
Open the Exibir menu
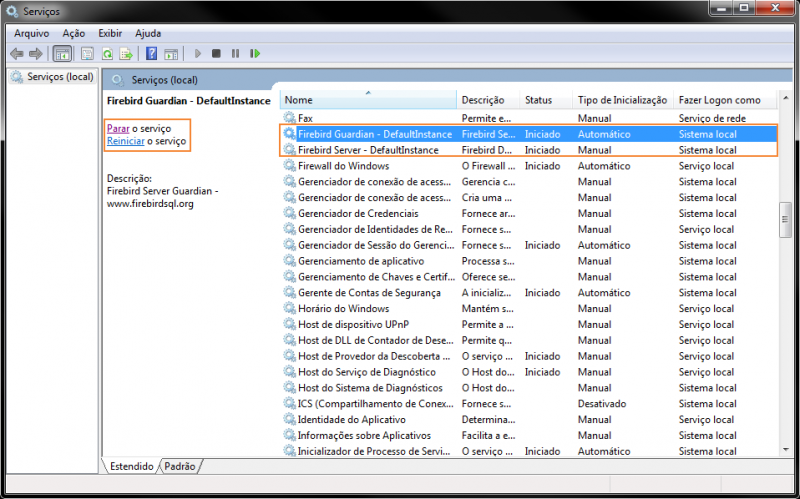point(110,33)
